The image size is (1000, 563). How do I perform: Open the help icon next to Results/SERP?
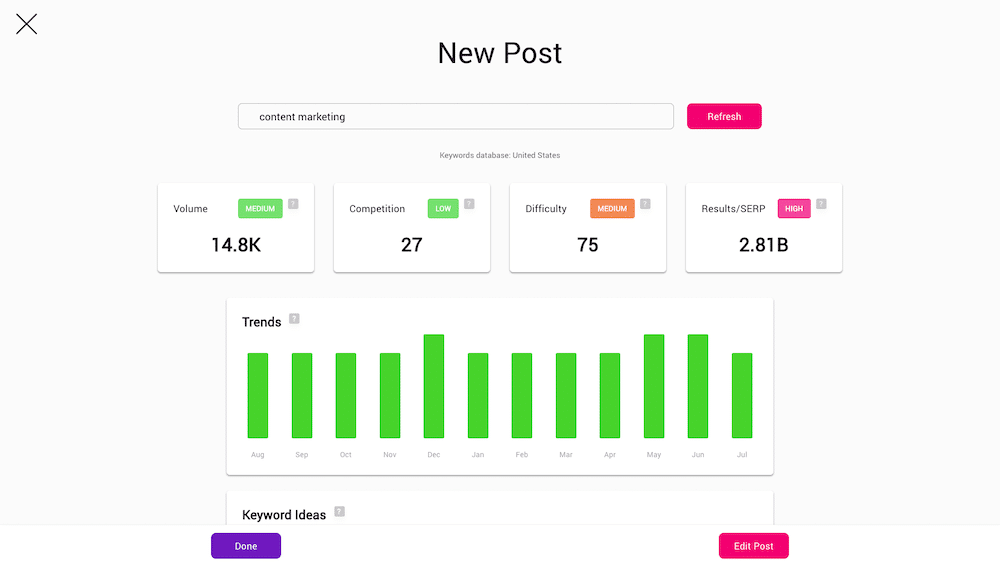tap(821, 204)
